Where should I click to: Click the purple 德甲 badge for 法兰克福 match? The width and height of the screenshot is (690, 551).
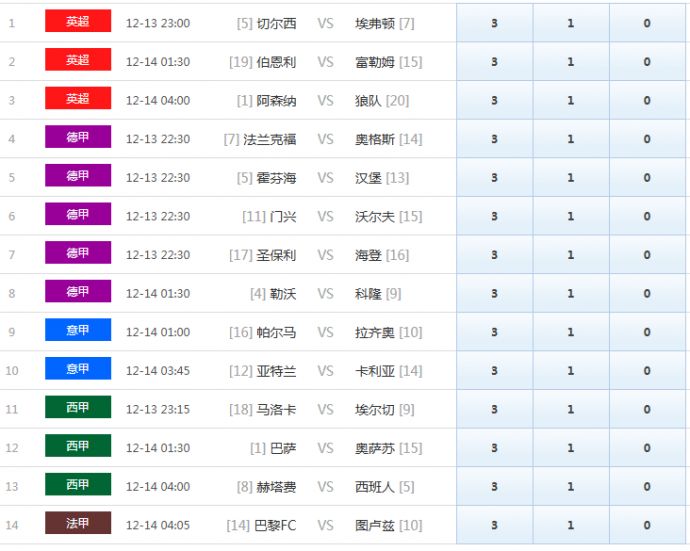78,138
